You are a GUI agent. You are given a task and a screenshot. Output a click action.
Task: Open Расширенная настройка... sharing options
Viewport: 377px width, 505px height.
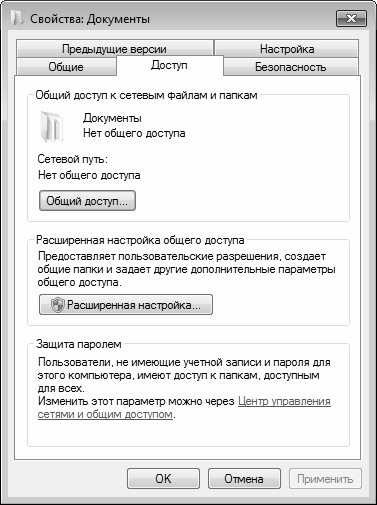pos(126,305)
